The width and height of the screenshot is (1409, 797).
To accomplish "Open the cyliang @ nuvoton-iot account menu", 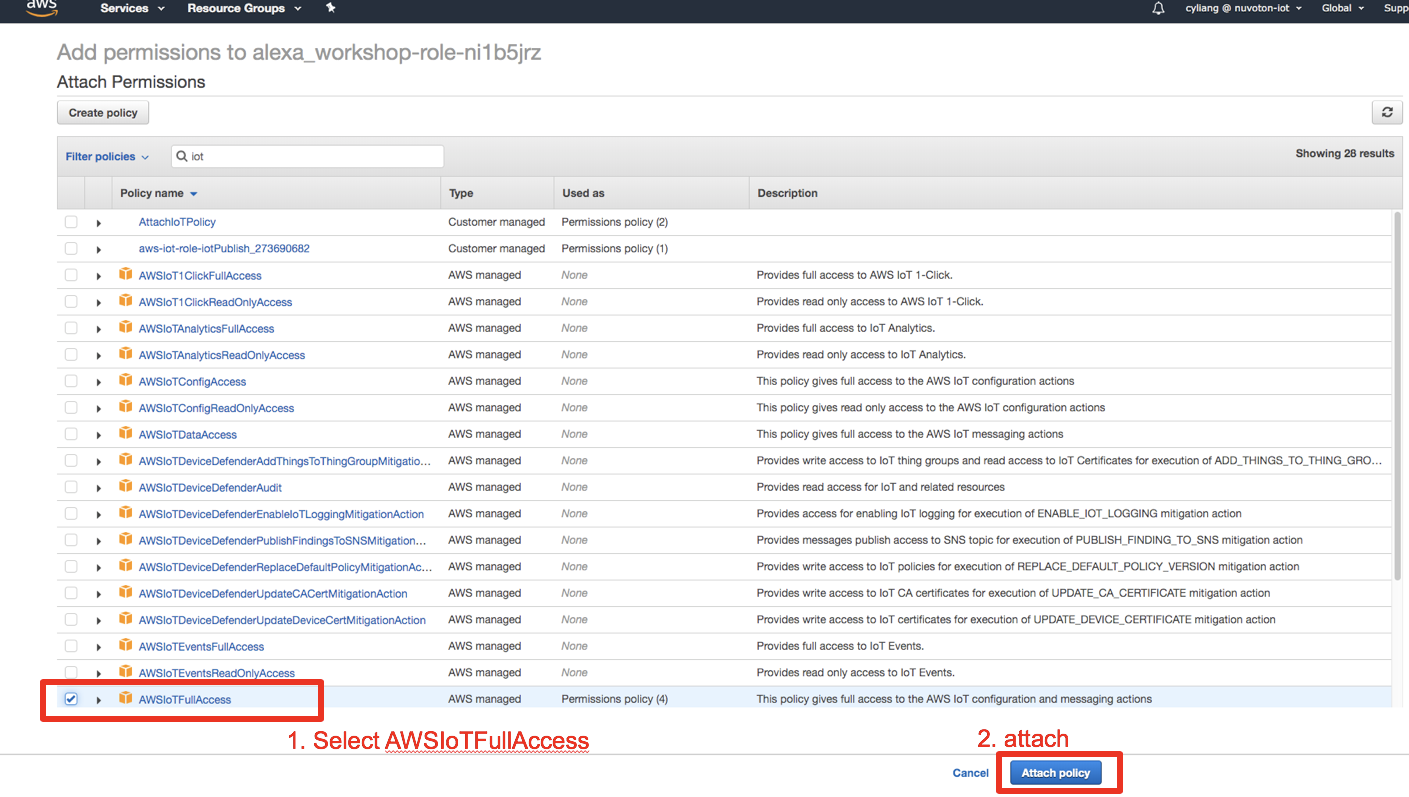I will (1243, 8).
